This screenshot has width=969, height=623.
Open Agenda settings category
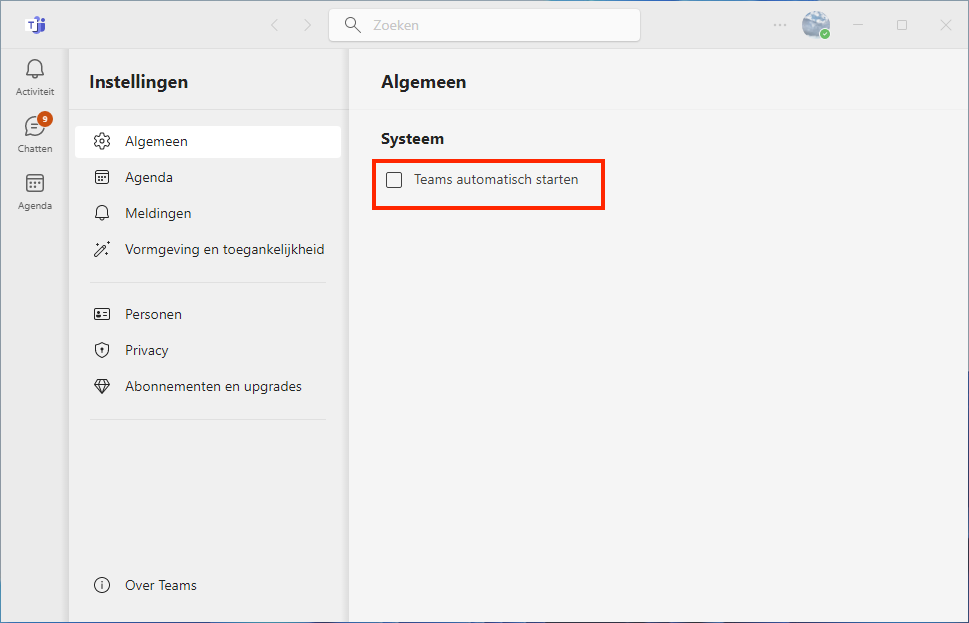(x=148, y=177)
